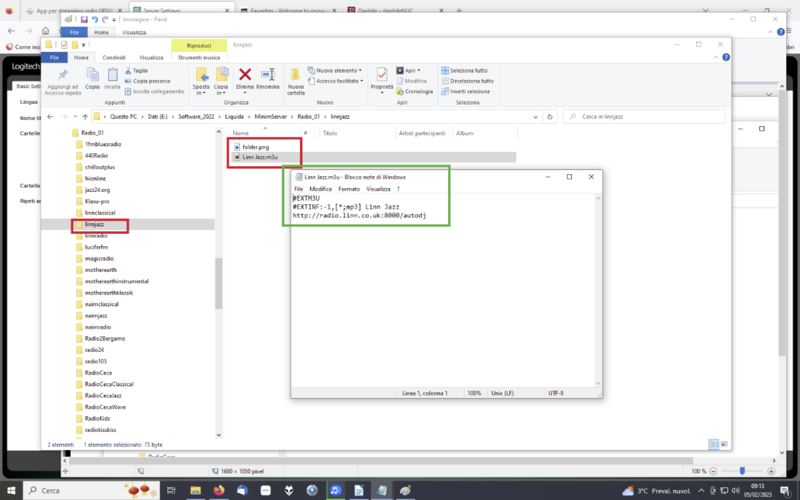Image resolution: width=800 pixels, height=500 pixels.
Task: Click the up-arrow navigation button in Explorer
Action: click(83, 116)
